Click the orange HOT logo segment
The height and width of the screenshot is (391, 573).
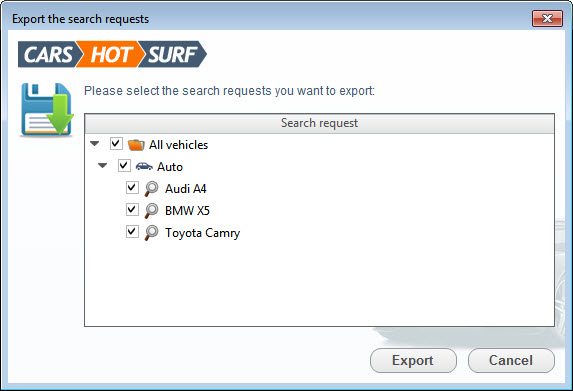(x=111, y=54)
